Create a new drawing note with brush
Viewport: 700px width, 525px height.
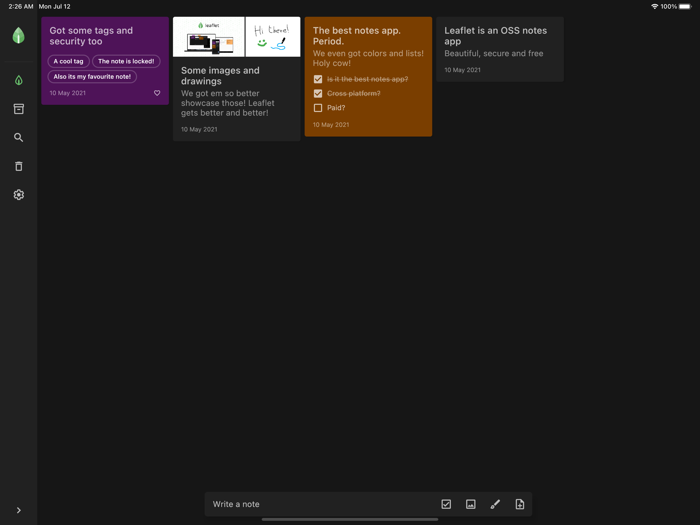tap(495, 504)
